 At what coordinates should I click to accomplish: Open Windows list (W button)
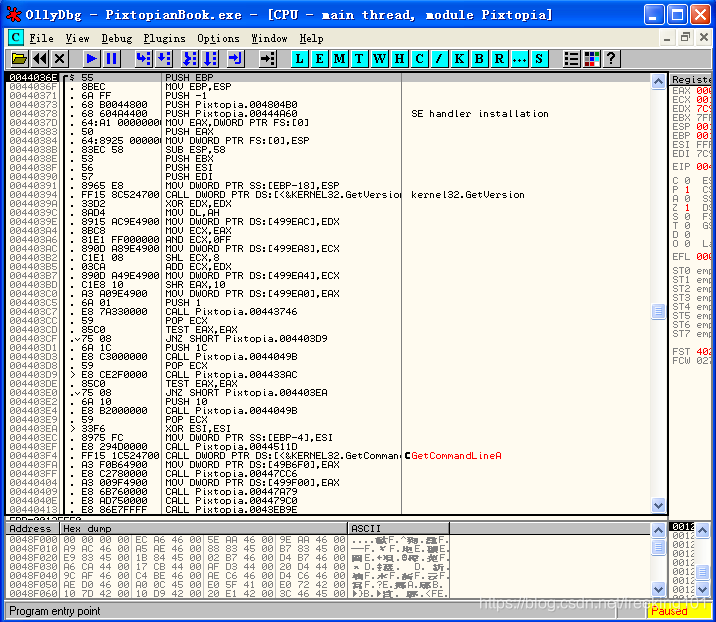pyautogui.click(x=379, y=58)
